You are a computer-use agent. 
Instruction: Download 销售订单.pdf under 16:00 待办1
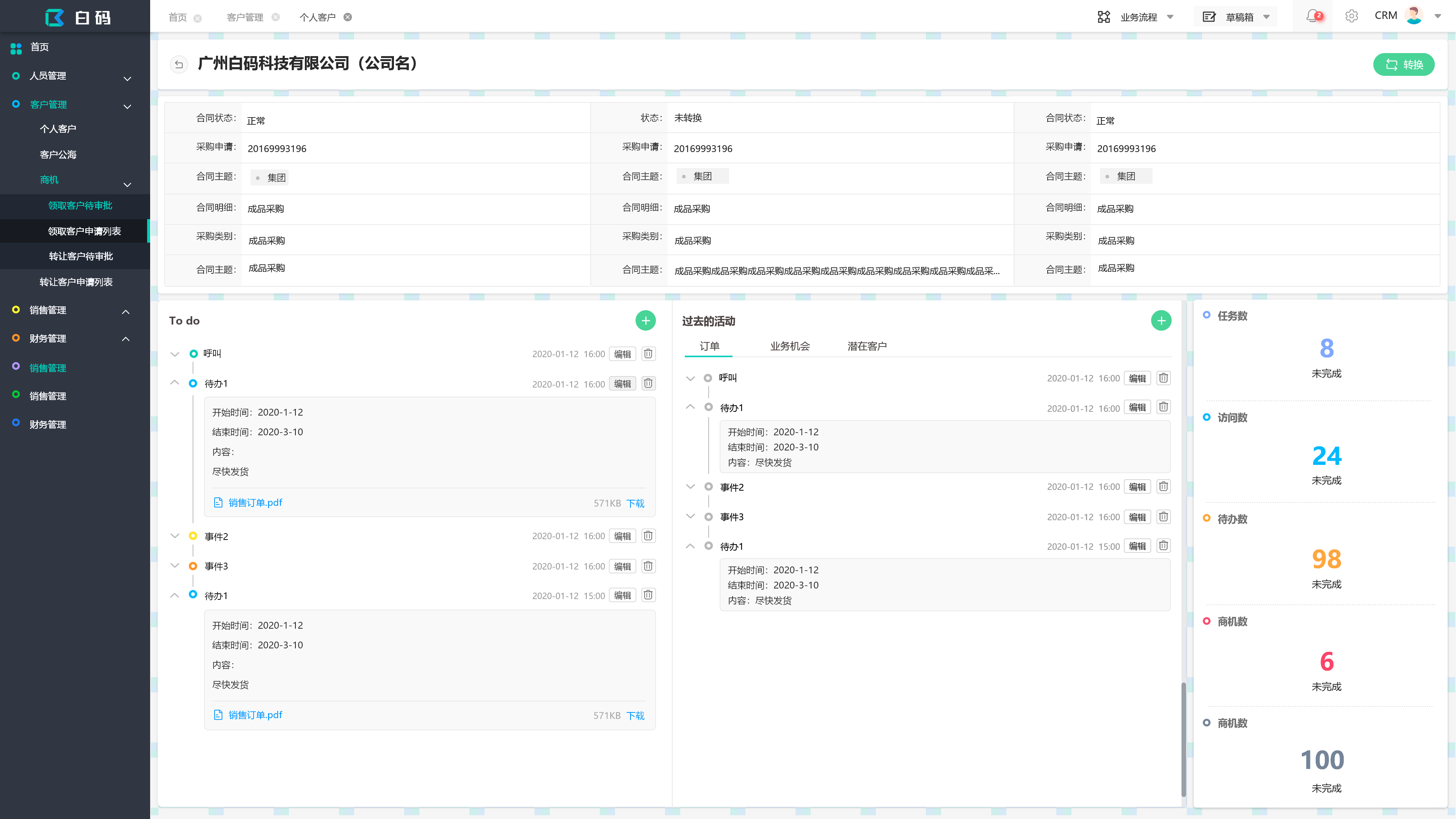[635, 503]
